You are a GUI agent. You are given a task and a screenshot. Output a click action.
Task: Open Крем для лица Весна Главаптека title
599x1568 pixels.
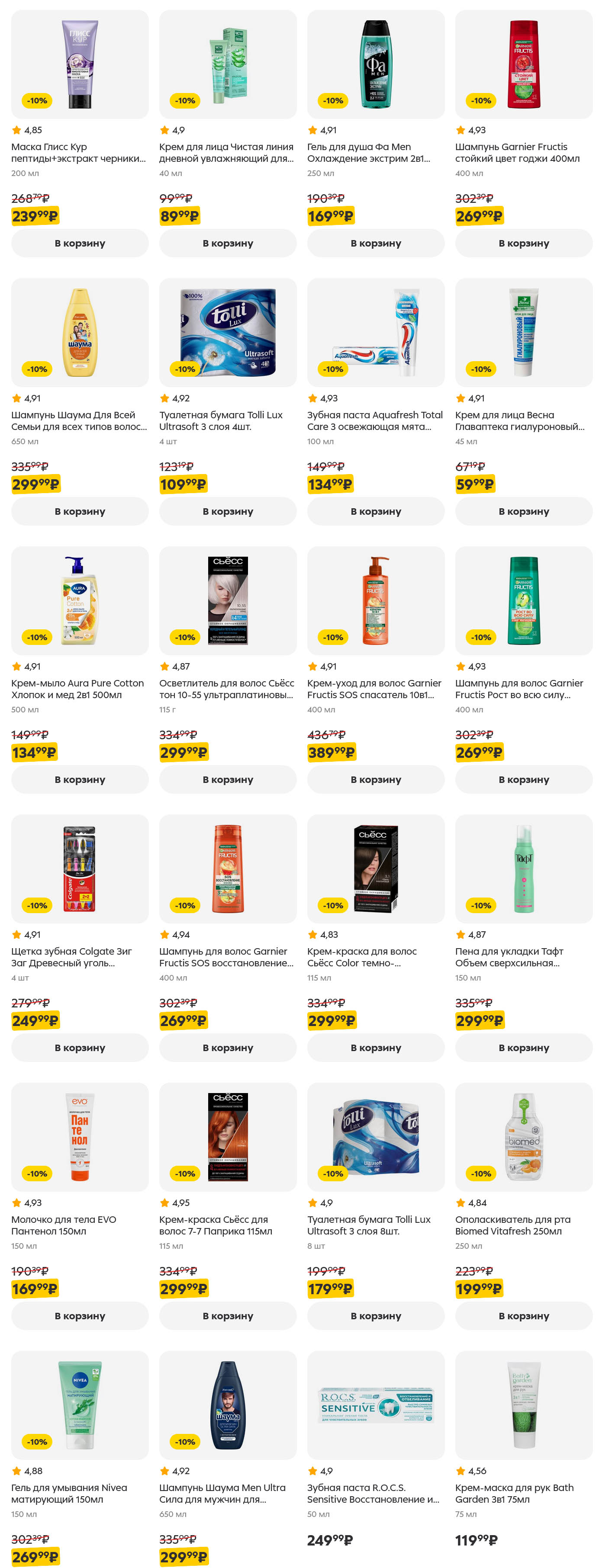(519, 420)
